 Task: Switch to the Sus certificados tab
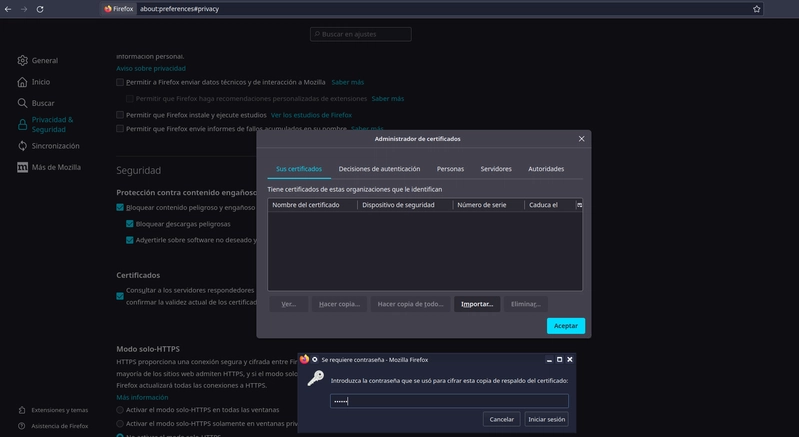tap(299, 169)
